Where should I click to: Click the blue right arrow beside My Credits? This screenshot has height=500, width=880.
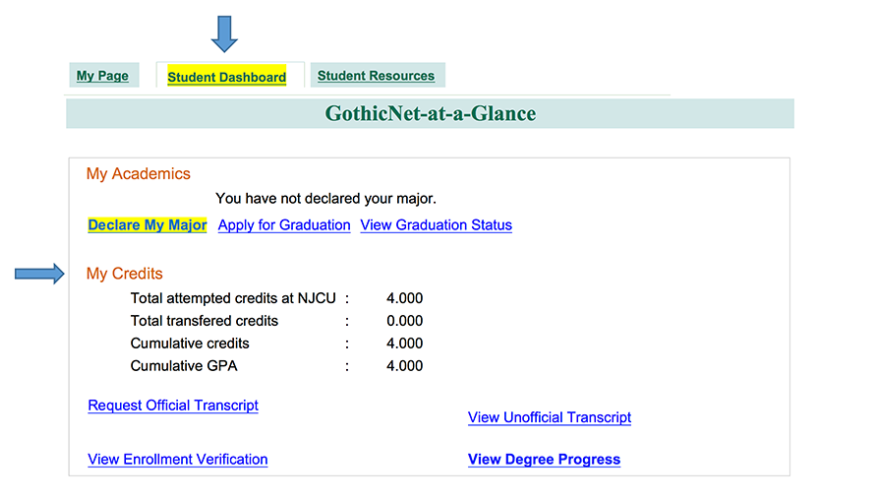[39, 273]
